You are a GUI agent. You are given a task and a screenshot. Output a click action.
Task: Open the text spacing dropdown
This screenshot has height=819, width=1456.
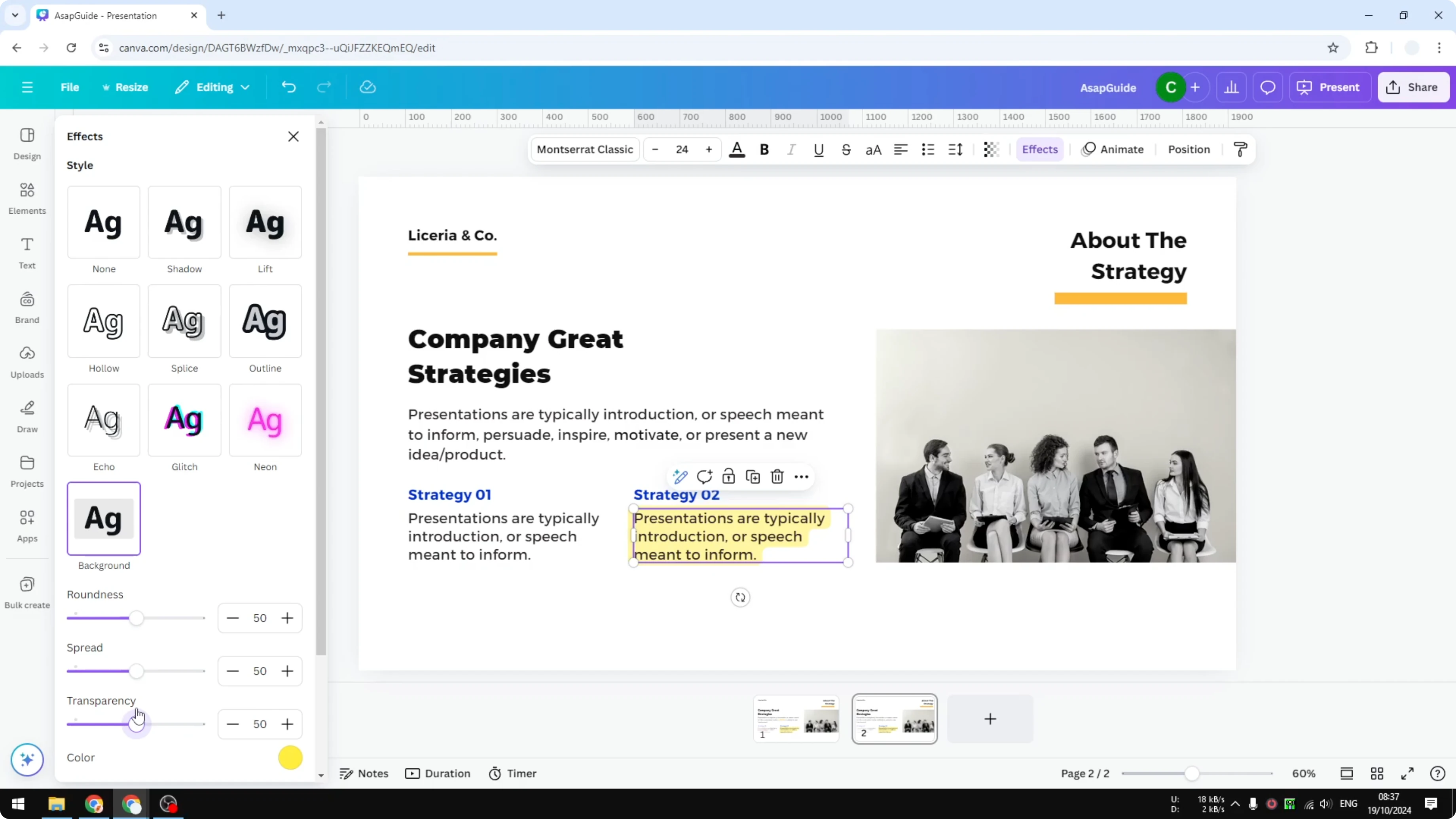[x=955, y=149]
